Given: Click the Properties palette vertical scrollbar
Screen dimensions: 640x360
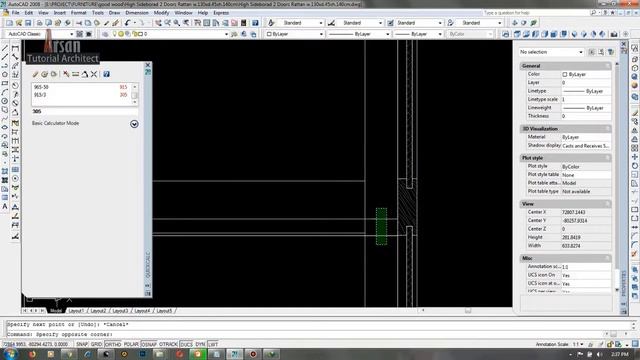Looking at the screenshot, I should pos(617,176).
